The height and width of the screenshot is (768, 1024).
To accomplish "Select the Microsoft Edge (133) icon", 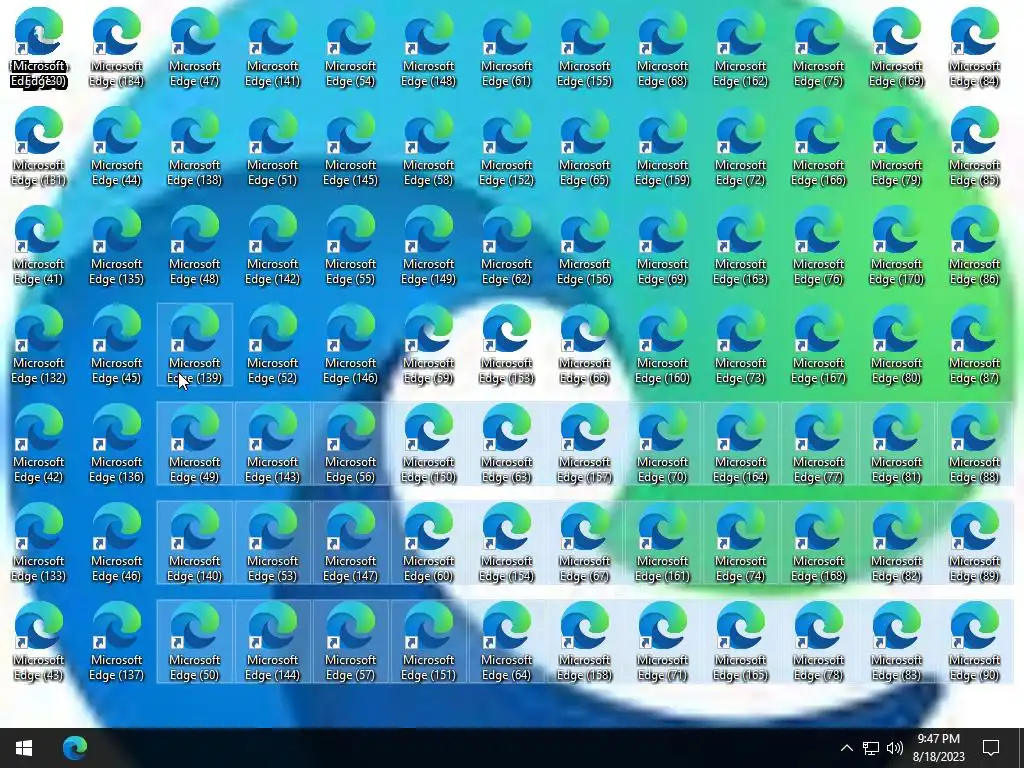I will point(39,542).
